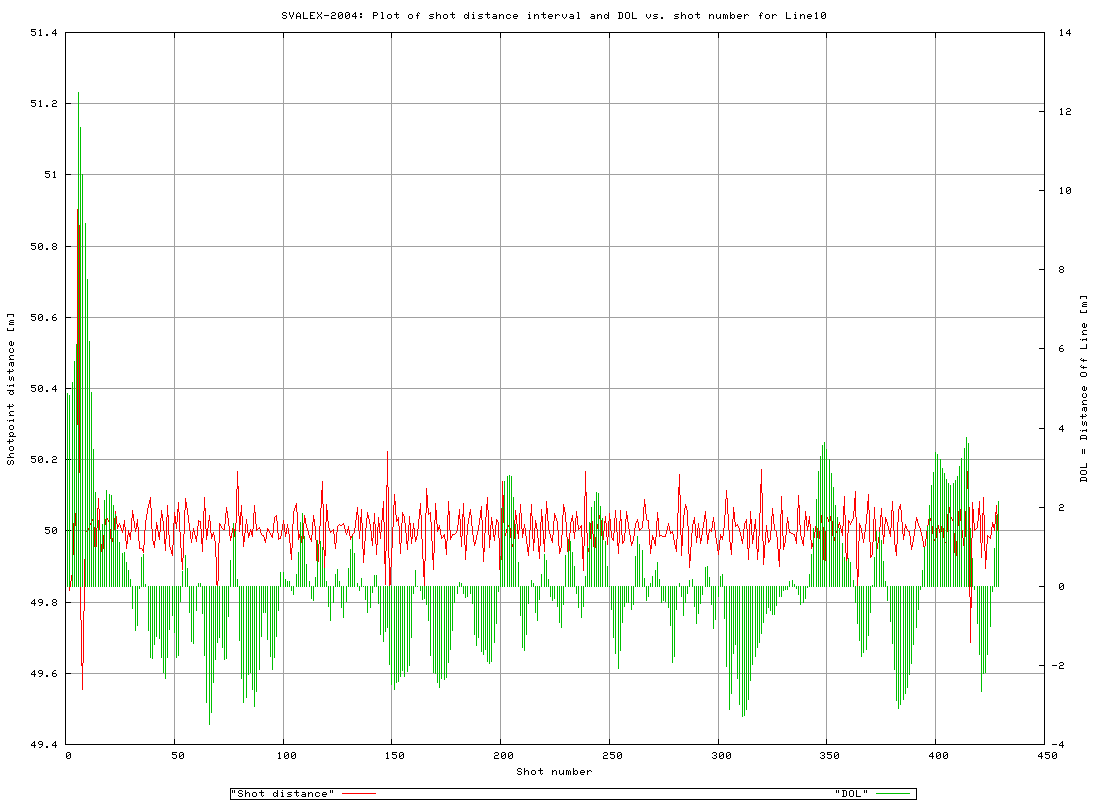The width and height of the screenshot is (1096, 800).
Task: Click the 49.4 tick on left axis
Action: (43, 745)
